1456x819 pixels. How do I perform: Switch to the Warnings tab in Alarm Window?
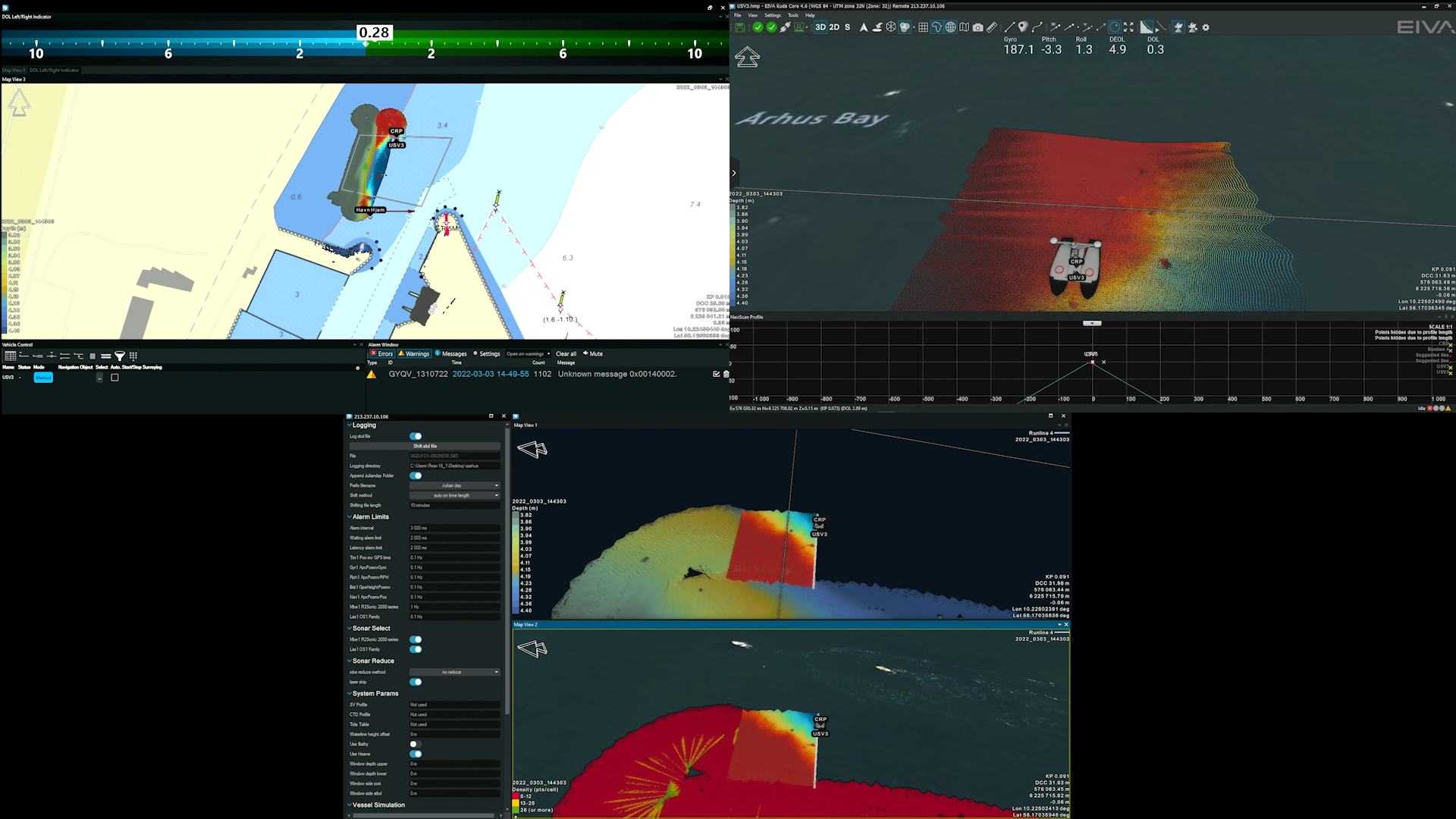click(414, 353)
